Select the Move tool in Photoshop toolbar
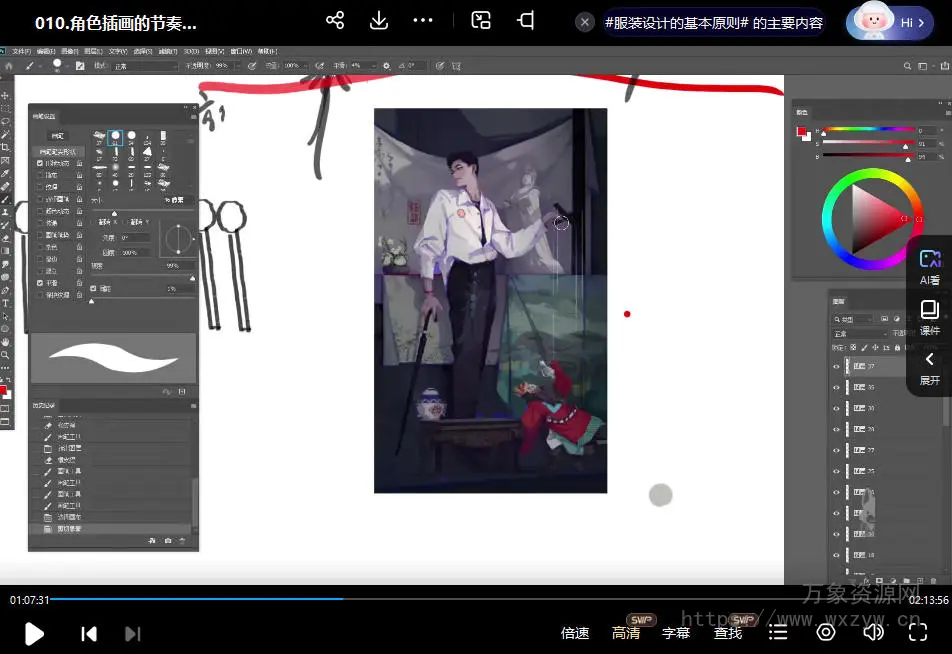This screenshot has width=952, height=654. pos(6,96)
